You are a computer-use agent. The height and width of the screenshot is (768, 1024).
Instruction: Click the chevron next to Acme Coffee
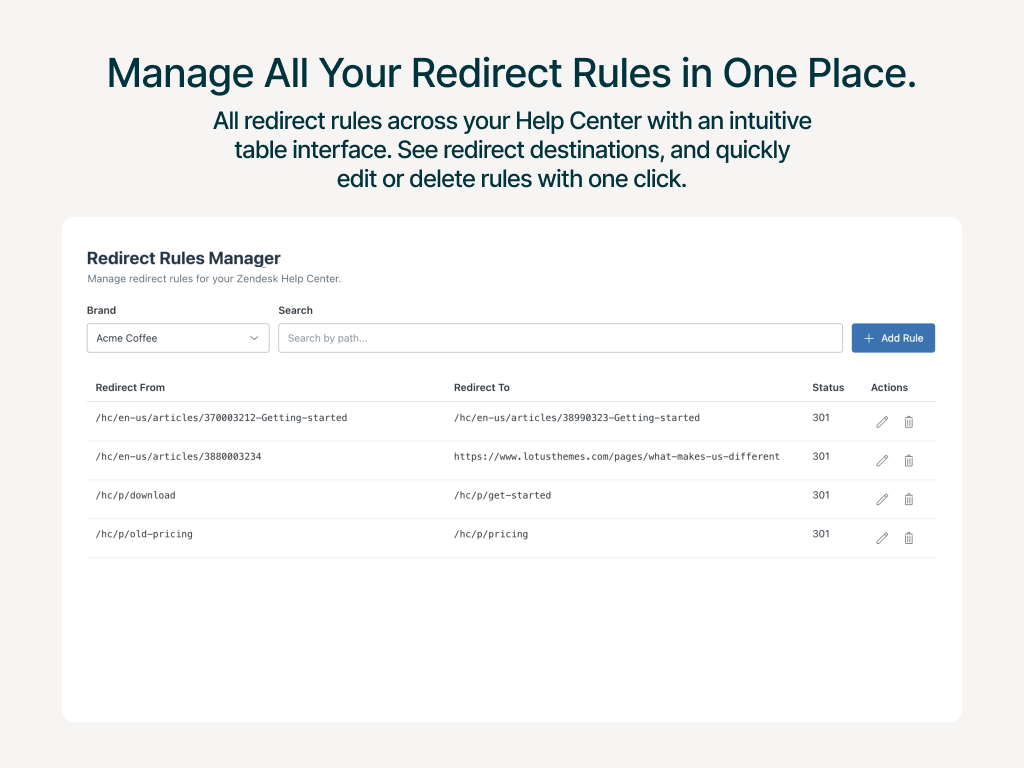pyautogui.click(x=255, y=338)
